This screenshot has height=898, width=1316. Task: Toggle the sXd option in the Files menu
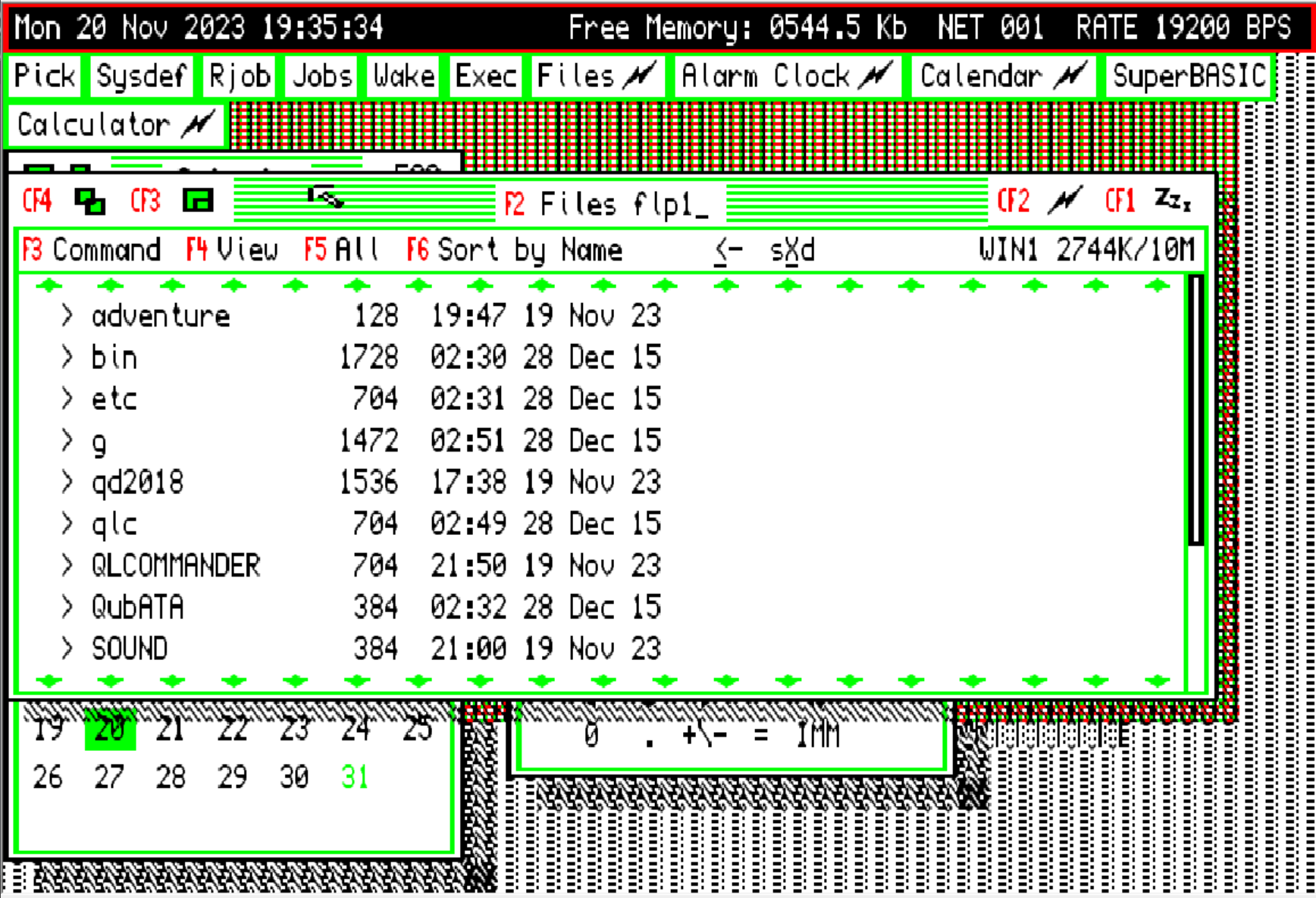(792, 250)
